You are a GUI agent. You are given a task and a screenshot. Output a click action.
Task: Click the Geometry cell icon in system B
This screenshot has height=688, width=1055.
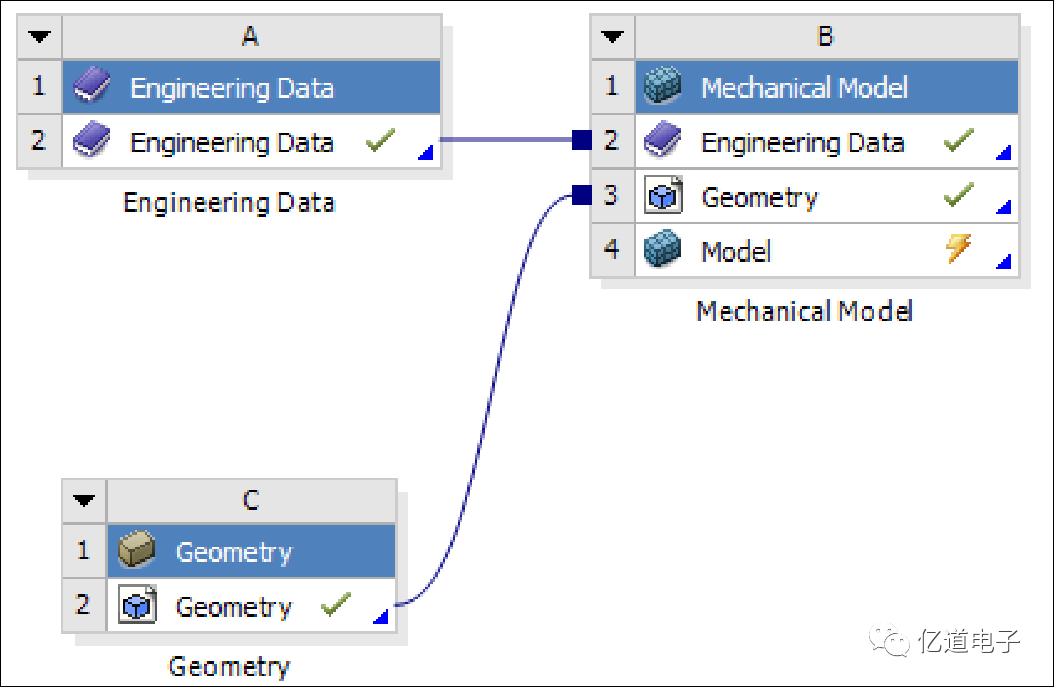[663, 196]
